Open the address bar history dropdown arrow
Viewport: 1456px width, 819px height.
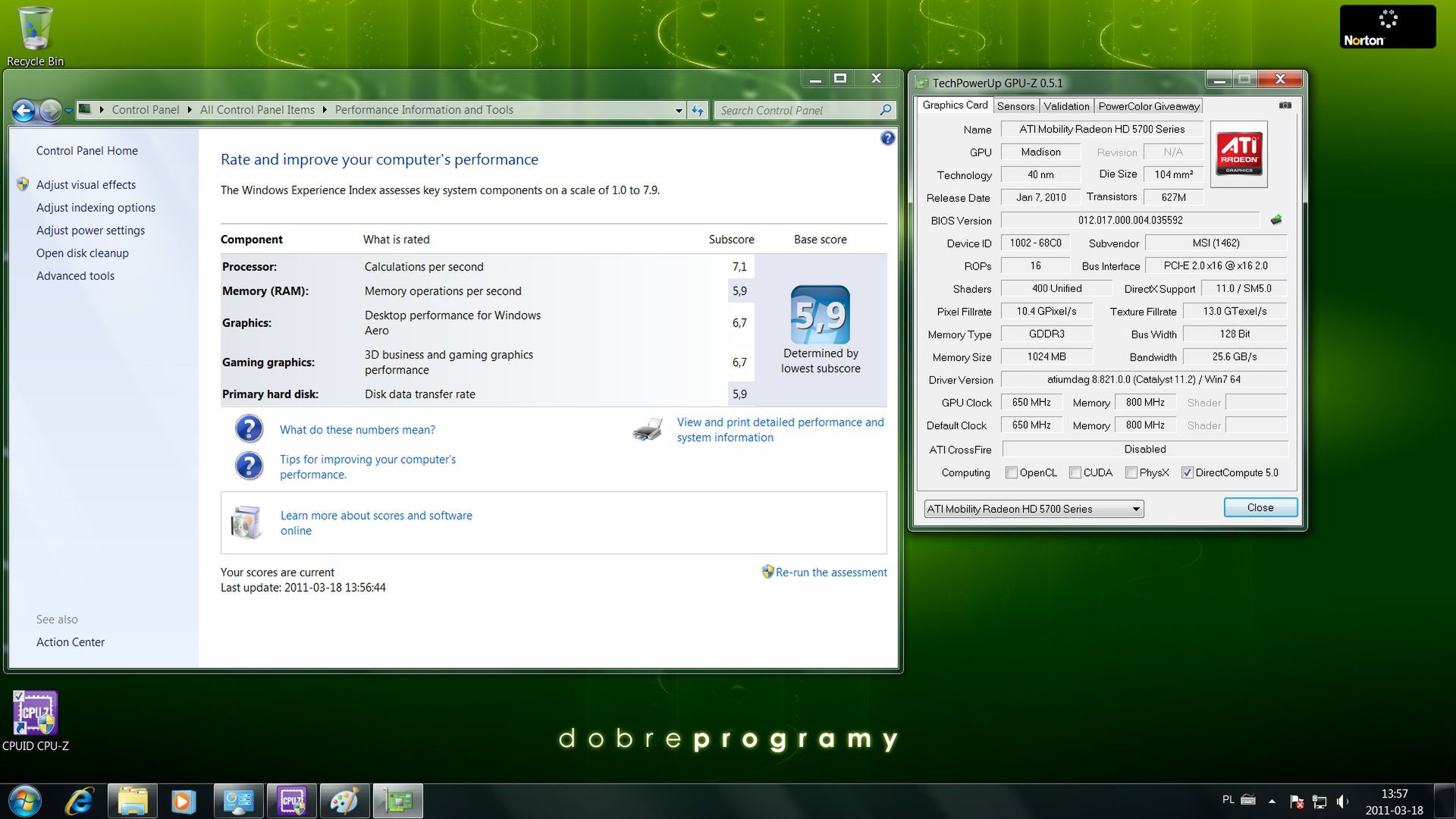[679, 111]
